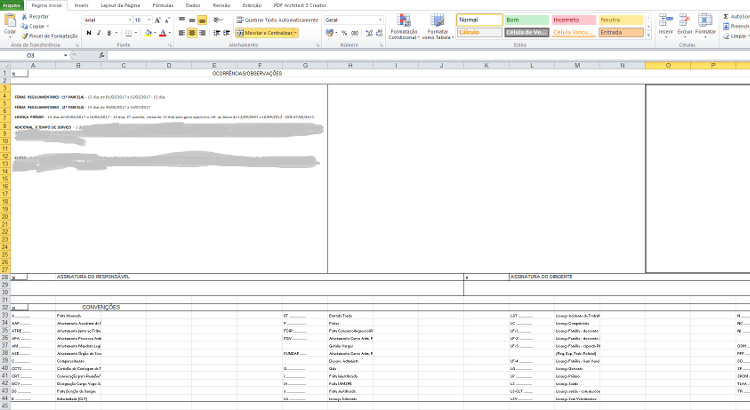Align cell text left

pyautogui.click(x=182, y=33)
